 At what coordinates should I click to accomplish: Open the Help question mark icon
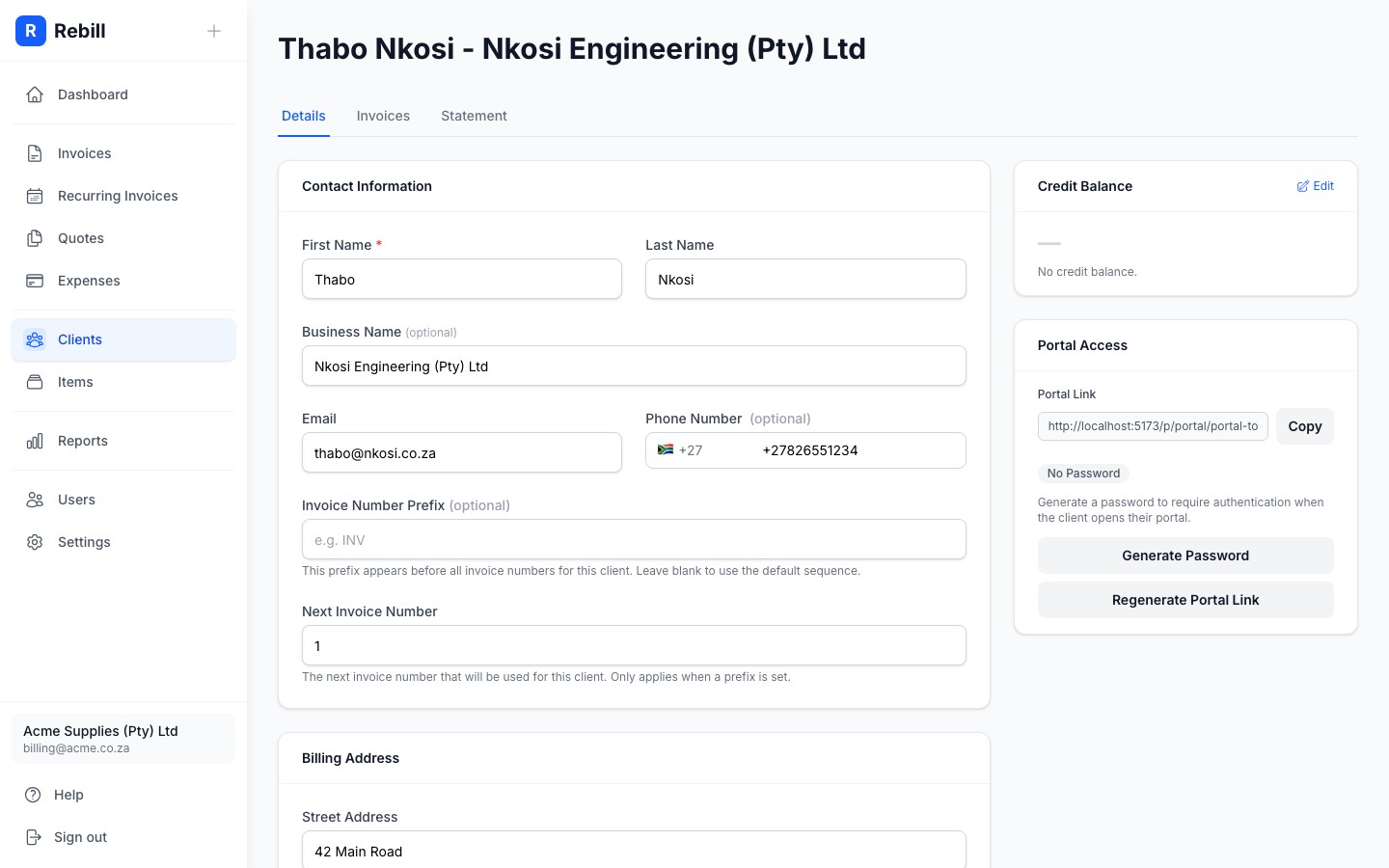tap(34, 795)
